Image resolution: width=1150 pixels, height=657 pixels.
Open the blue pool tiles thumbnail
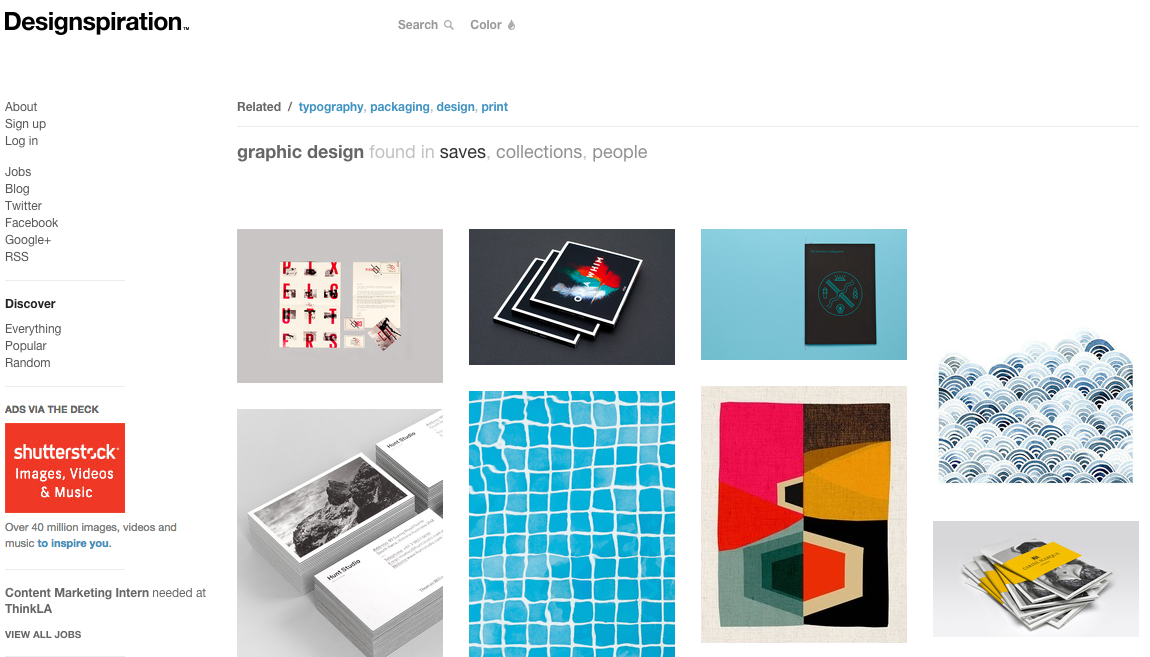572,524
